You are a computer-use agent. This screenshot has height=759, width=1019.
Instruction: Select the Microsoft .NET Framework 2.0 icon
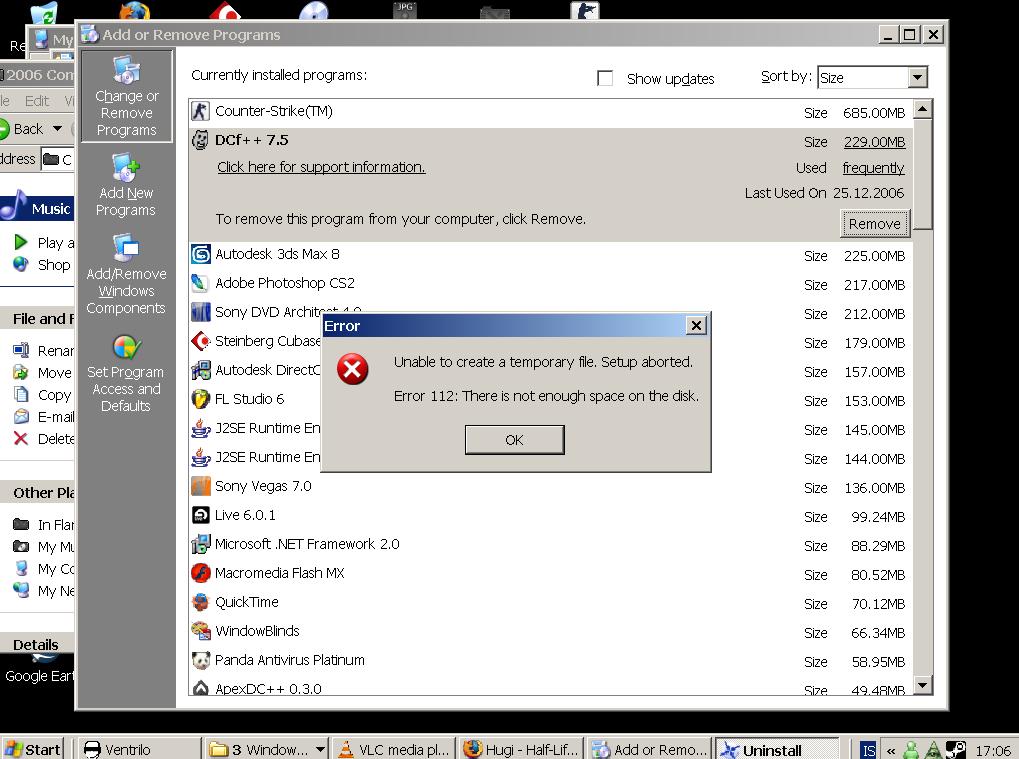click(200, 544)
